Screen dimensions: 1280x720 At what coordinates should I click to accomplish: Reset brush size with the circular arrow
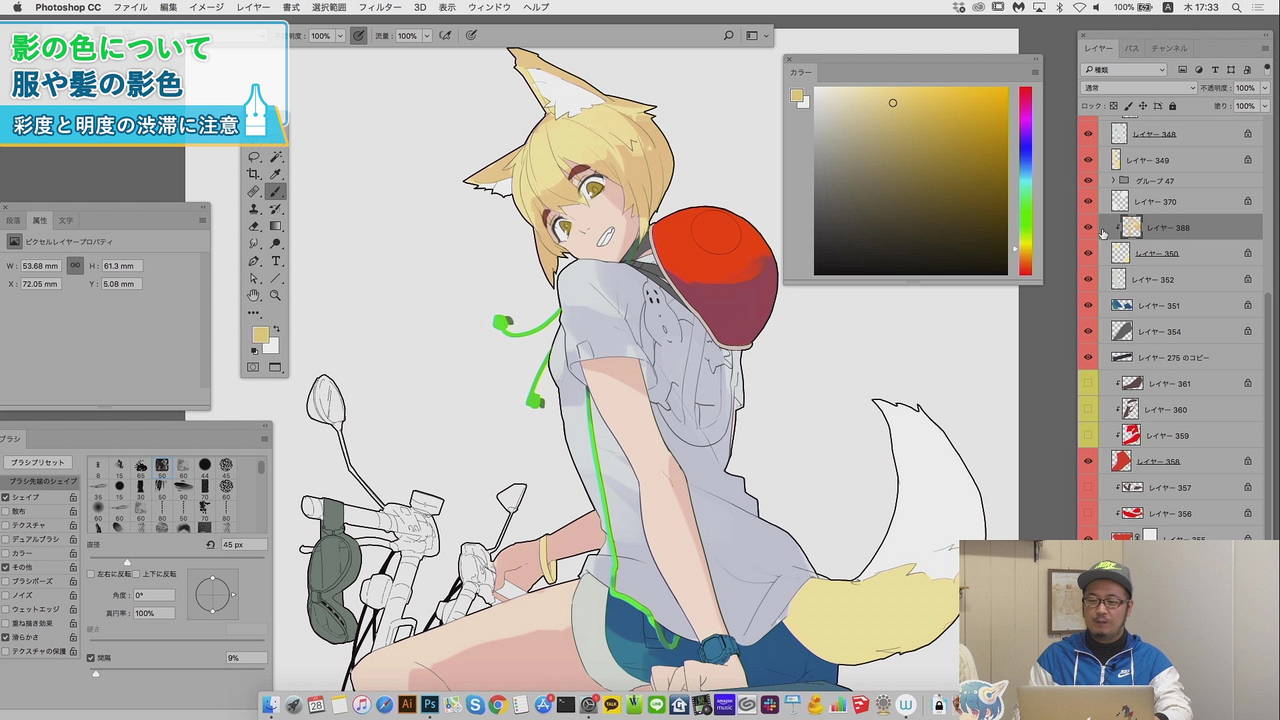pos(210,545)
